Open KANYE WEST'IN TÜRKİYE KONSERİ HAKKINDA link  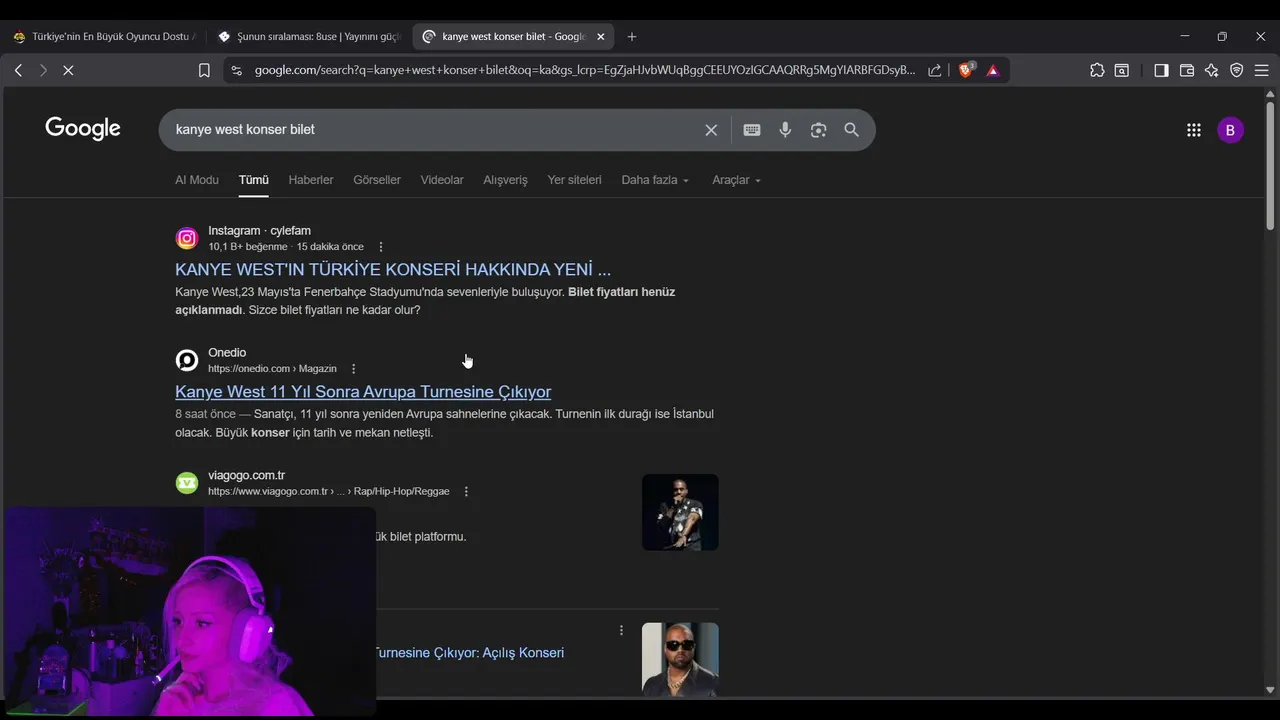click(x=393, y=269)
